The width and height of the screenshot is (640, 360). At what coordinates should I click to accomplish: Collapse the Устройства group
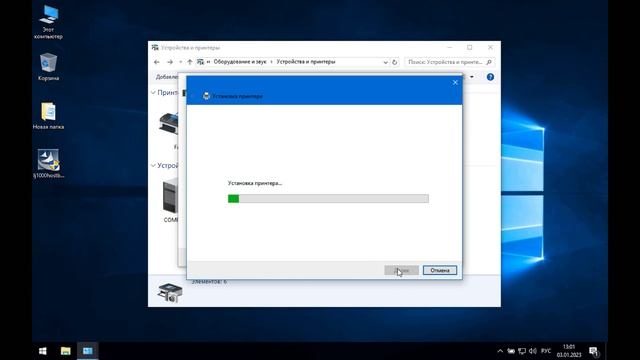coord(153,165)
